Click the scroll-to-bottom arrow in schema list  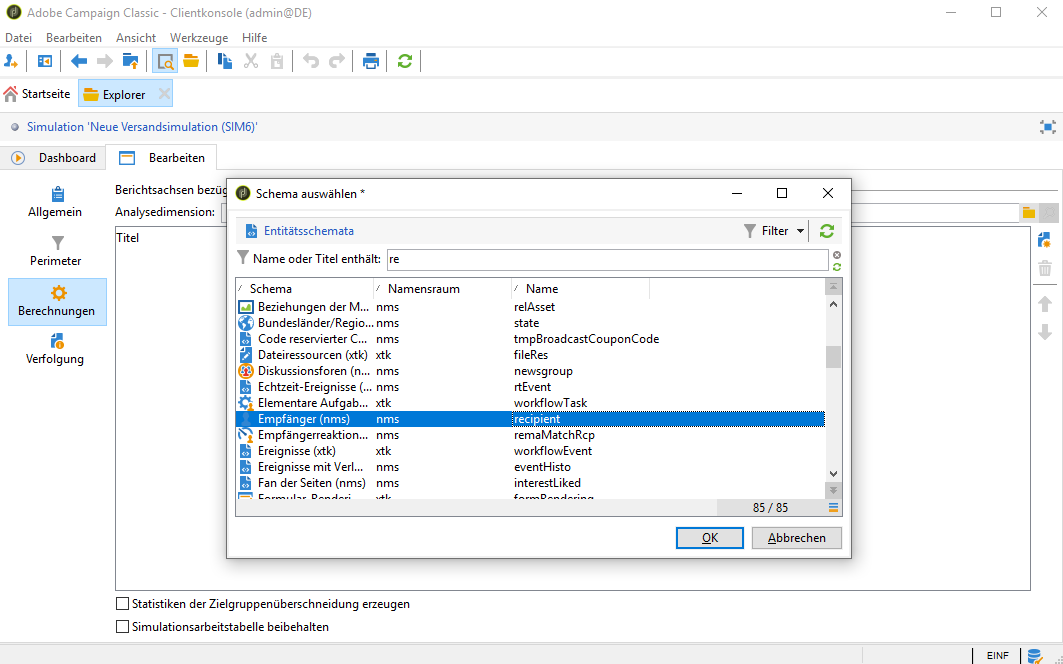pos(834,490)
